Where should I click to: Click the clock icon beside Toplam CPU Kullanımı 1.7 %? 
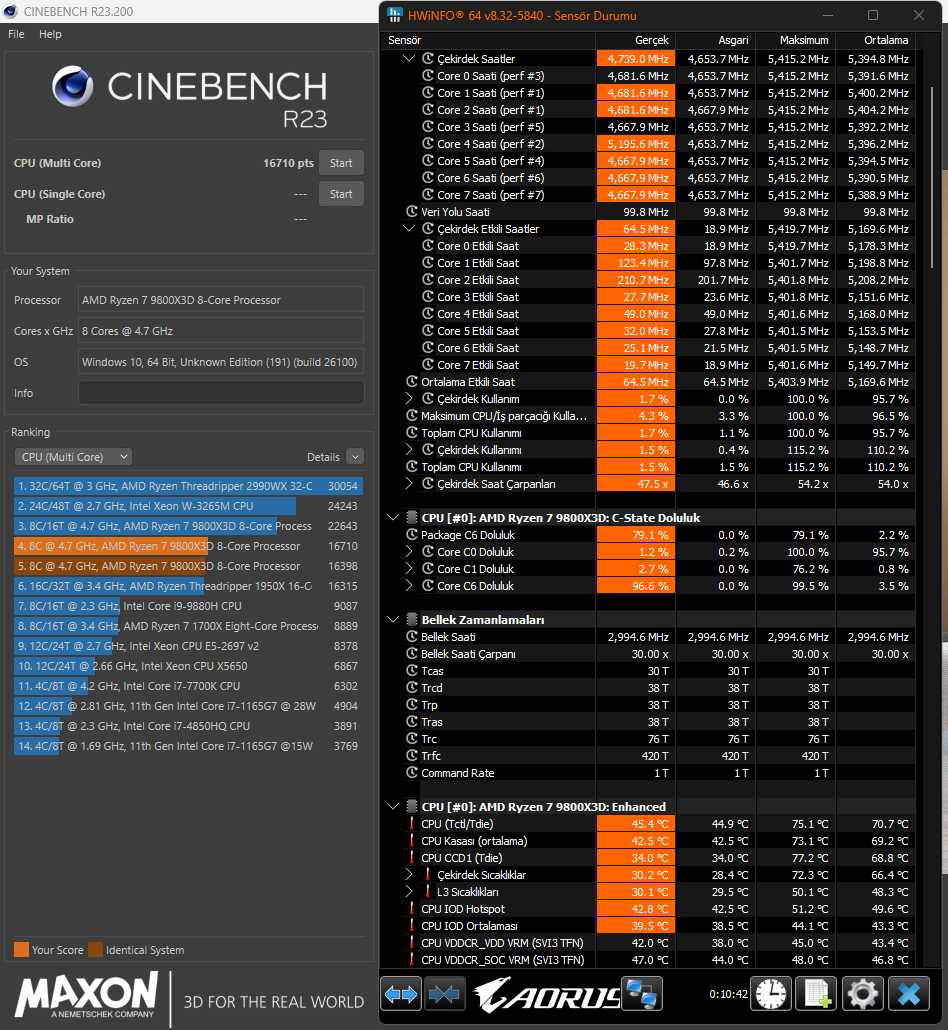412,433
